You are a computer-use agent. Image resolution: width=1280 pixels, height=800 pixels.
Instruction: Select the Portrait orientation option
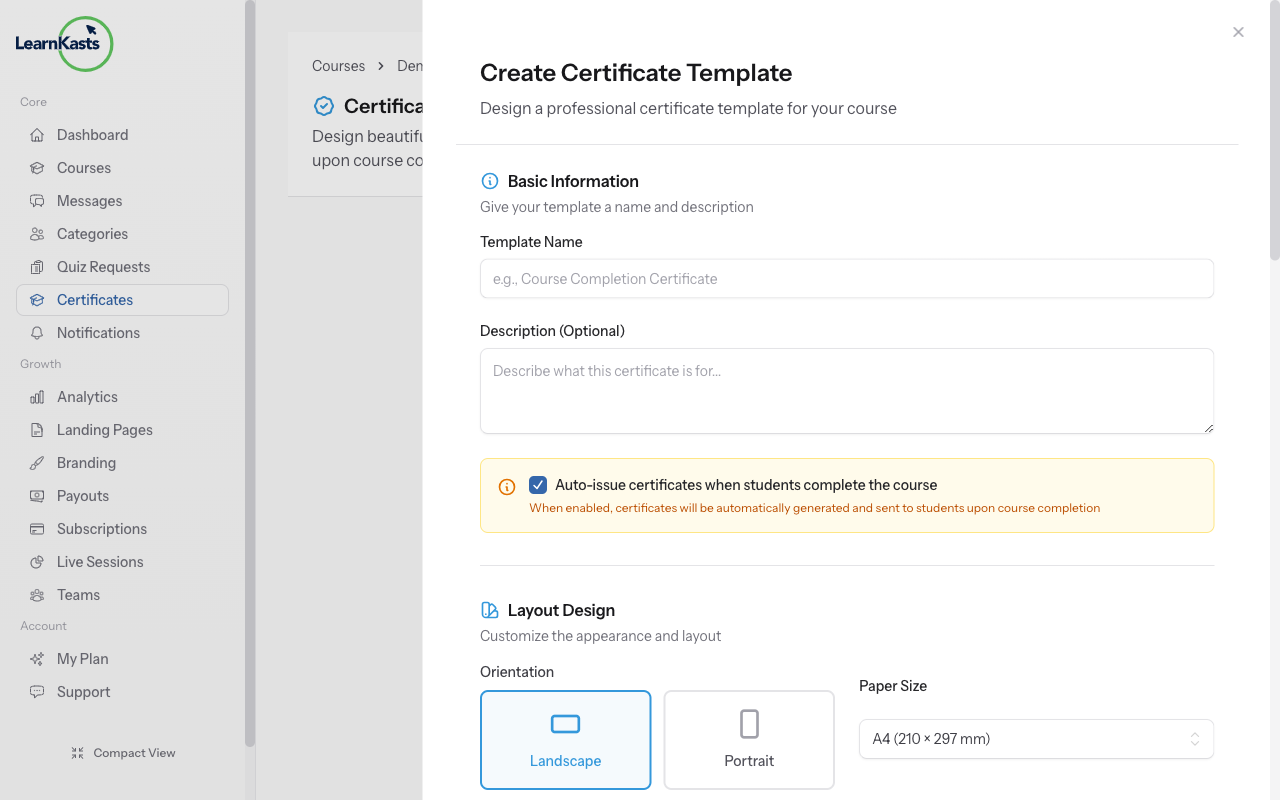click(x=749, y=740)
